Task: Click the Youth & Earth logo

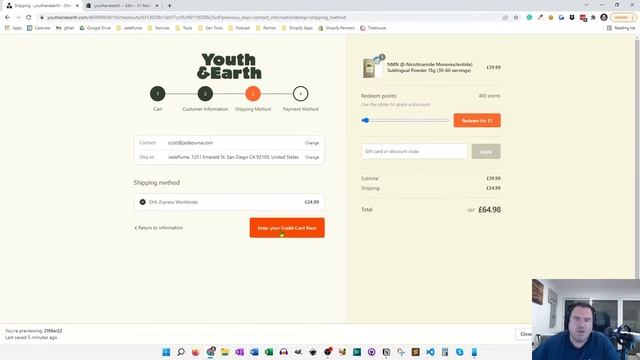Action: click(x=229, y=66)
